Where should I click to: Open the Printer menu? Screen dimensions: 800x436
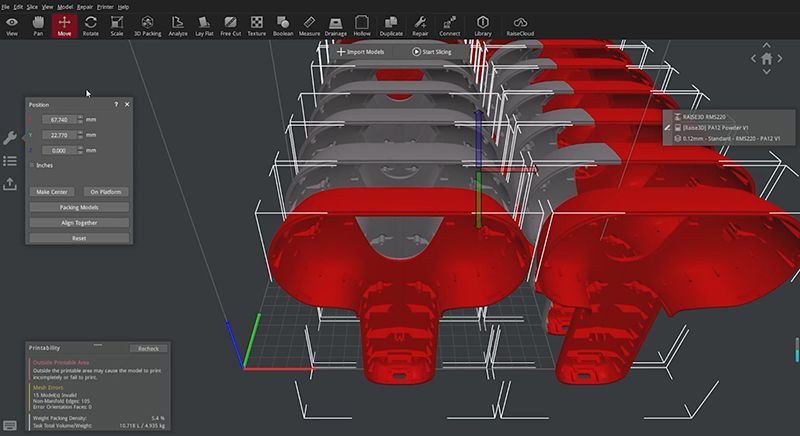pos(105,6)
